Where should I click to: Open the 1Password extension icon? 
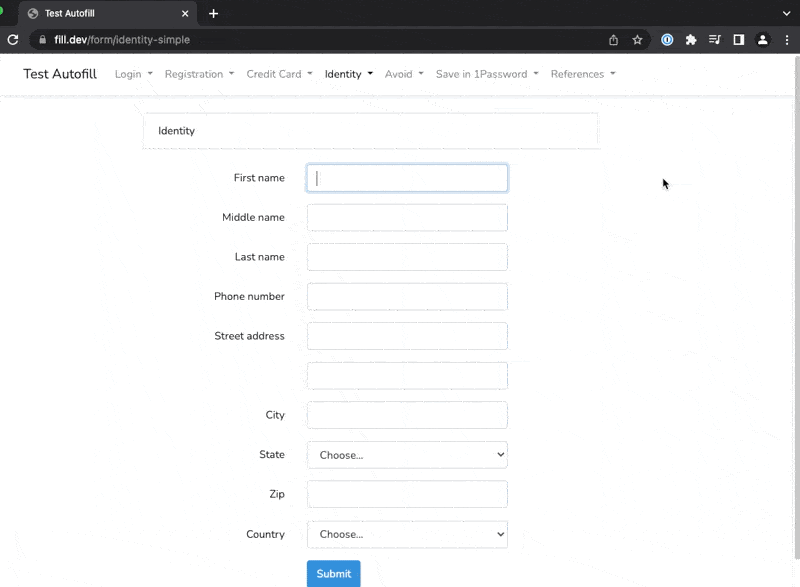(667, 40)
